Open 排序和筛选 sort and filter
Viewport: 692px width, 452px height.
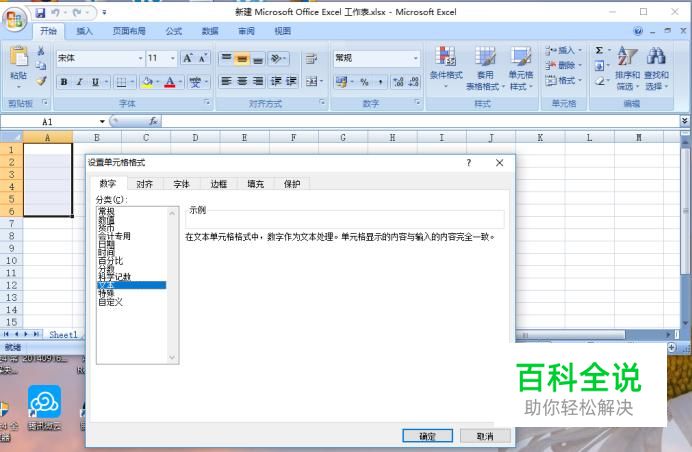627,68
